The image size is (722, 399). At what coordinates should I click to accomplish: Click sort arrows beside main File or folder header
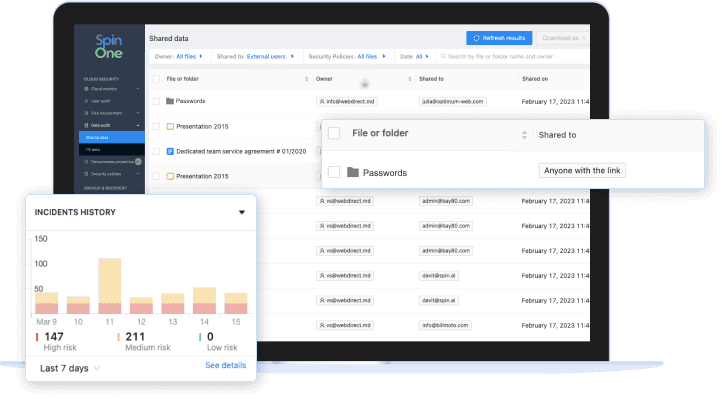[x=306, y=79]
